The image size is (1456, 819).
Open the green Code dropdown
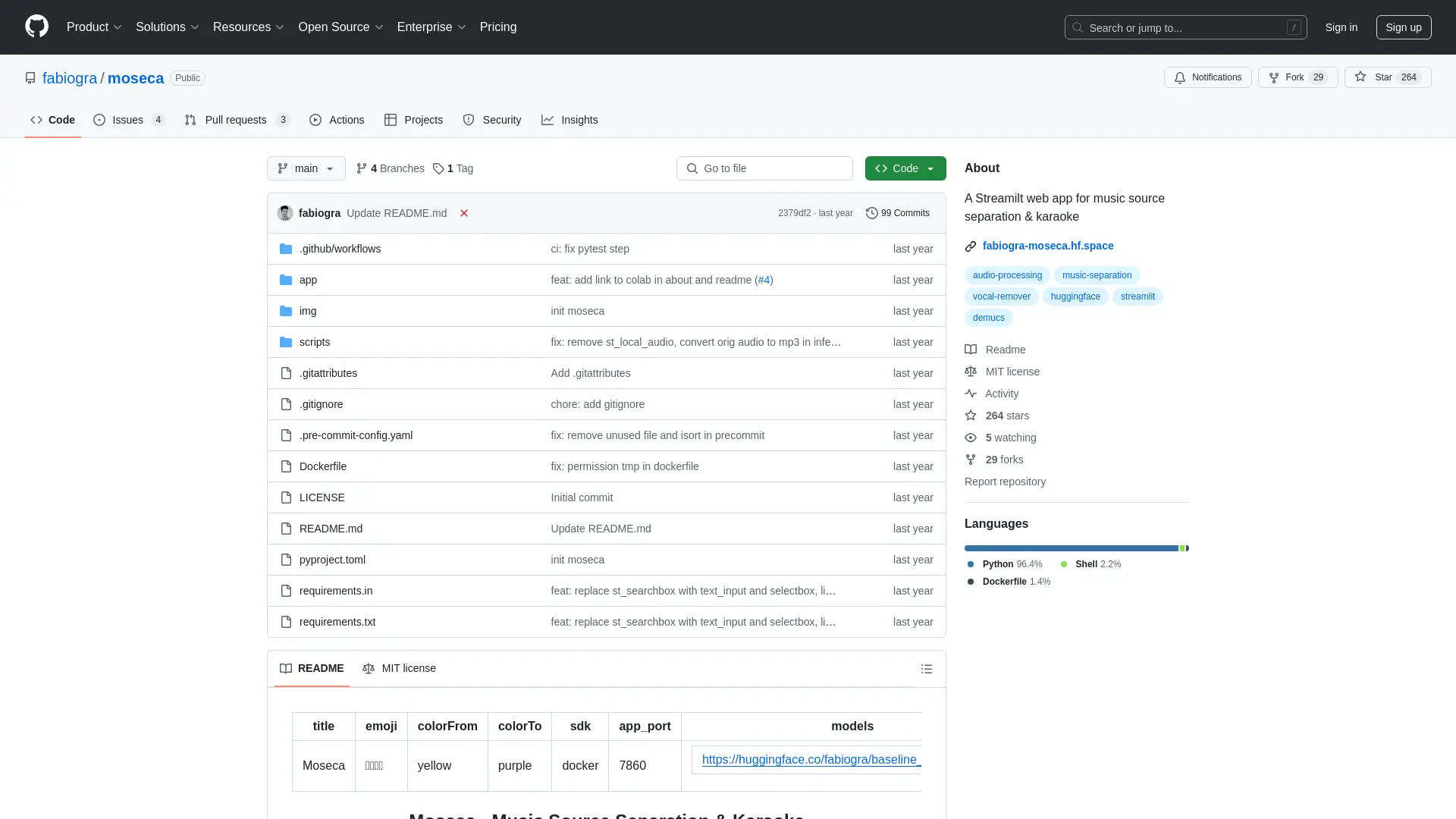click(x=905, y=168)
